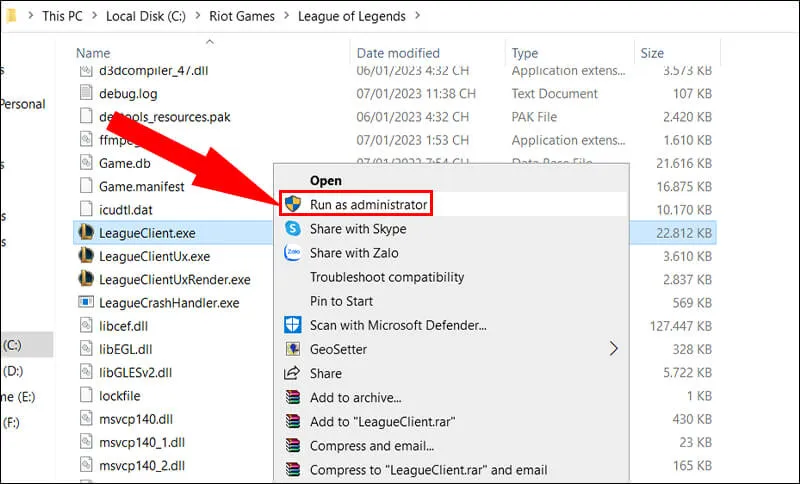Click the debug.log document icon
Screen dimensions: 800x484
86,93
